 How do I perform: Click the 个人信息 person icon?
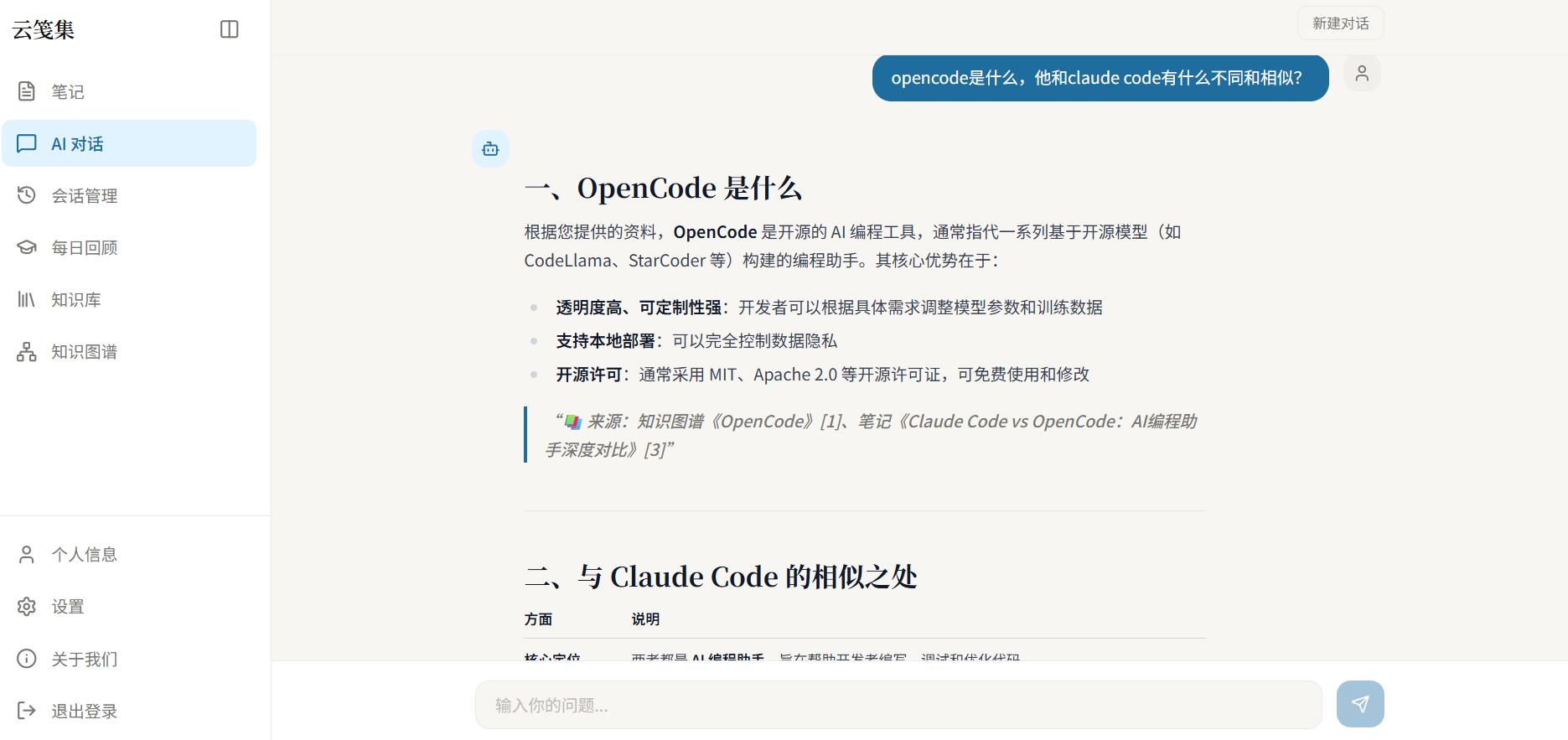[27, 554]
